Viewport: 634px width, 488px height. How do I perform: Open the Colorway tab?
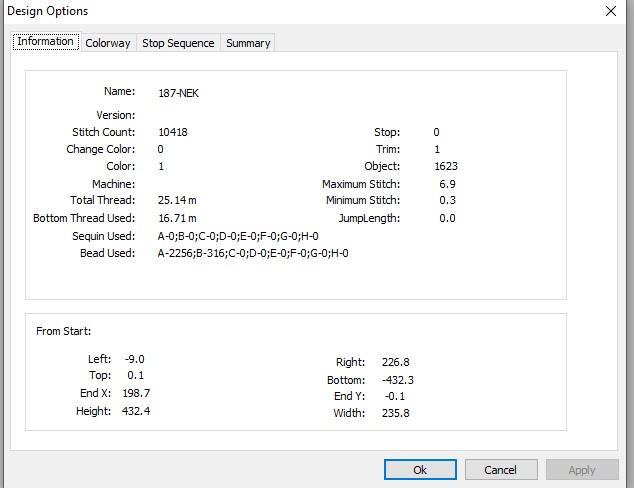pos(108,43)
